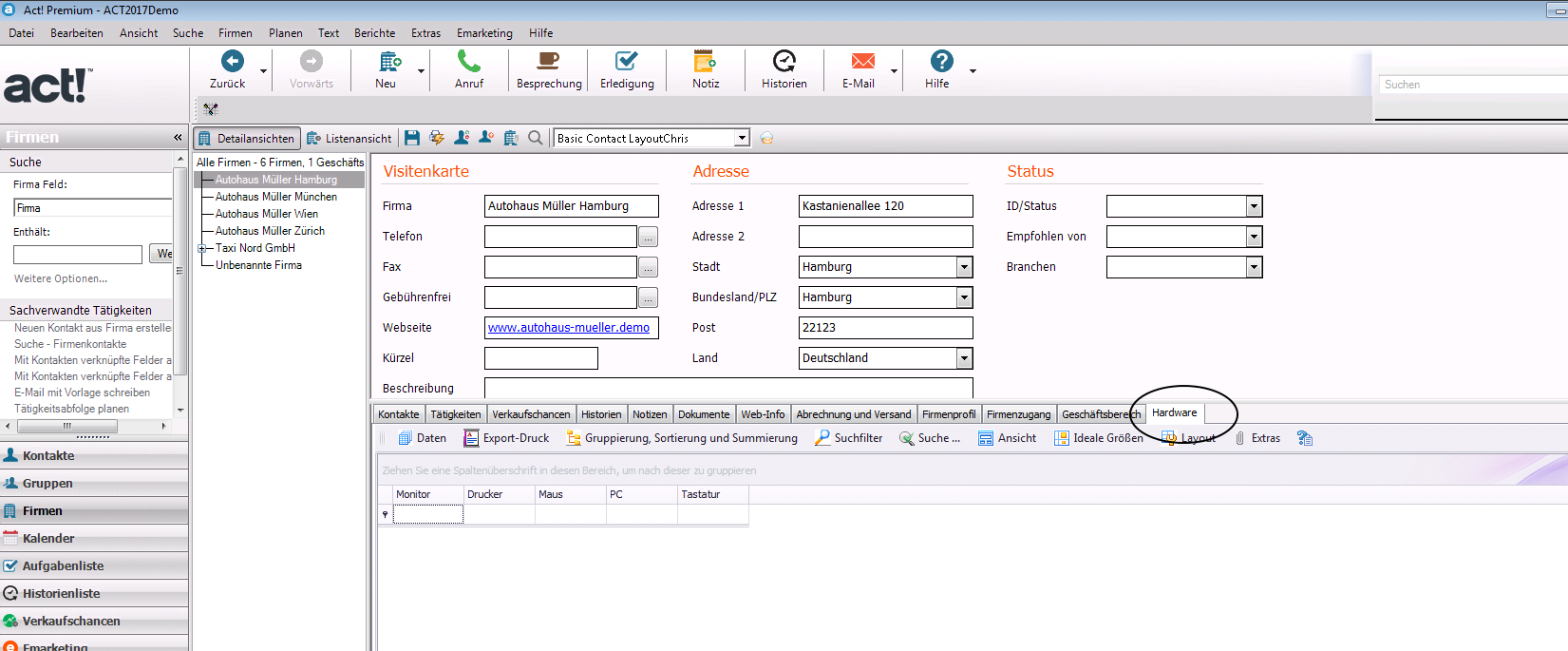Open the layout selector dropdown
This screenshot has height=651, width=1568.
click(x=742, y=138)
